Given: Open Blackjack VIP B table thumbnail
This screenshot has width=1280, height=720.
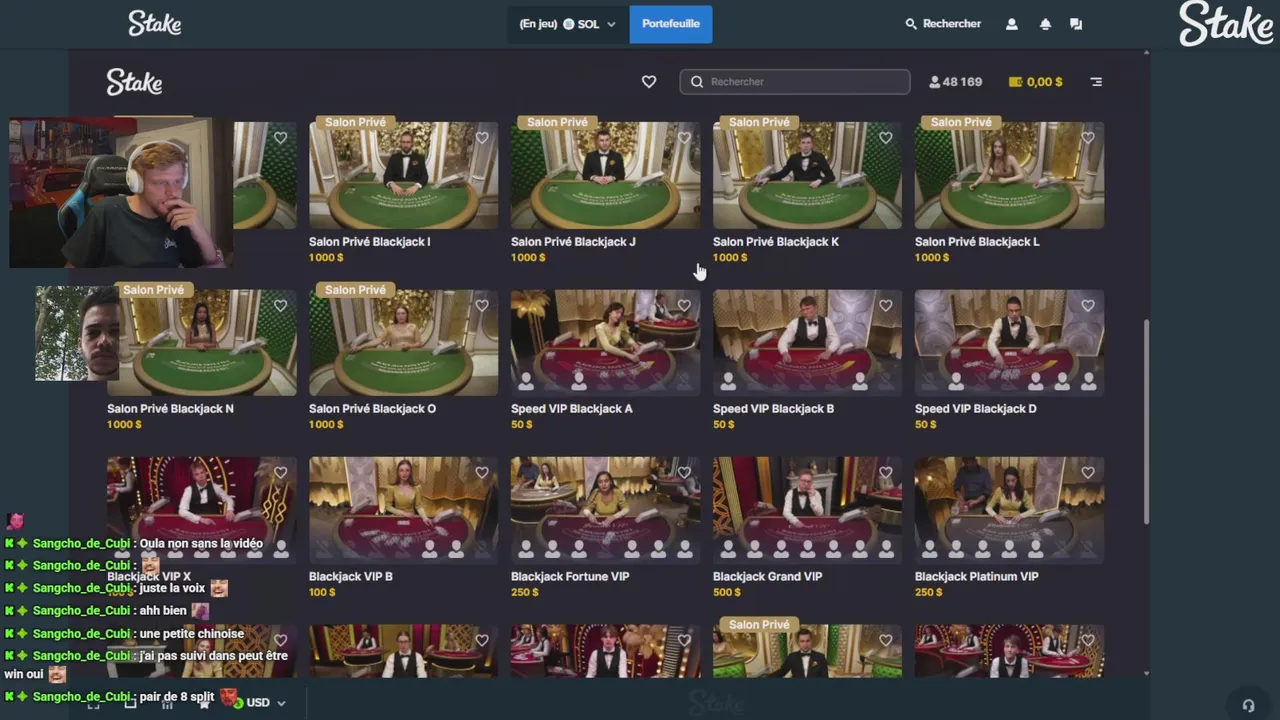Looking at the screenshot, I should [x=403, y=510].
